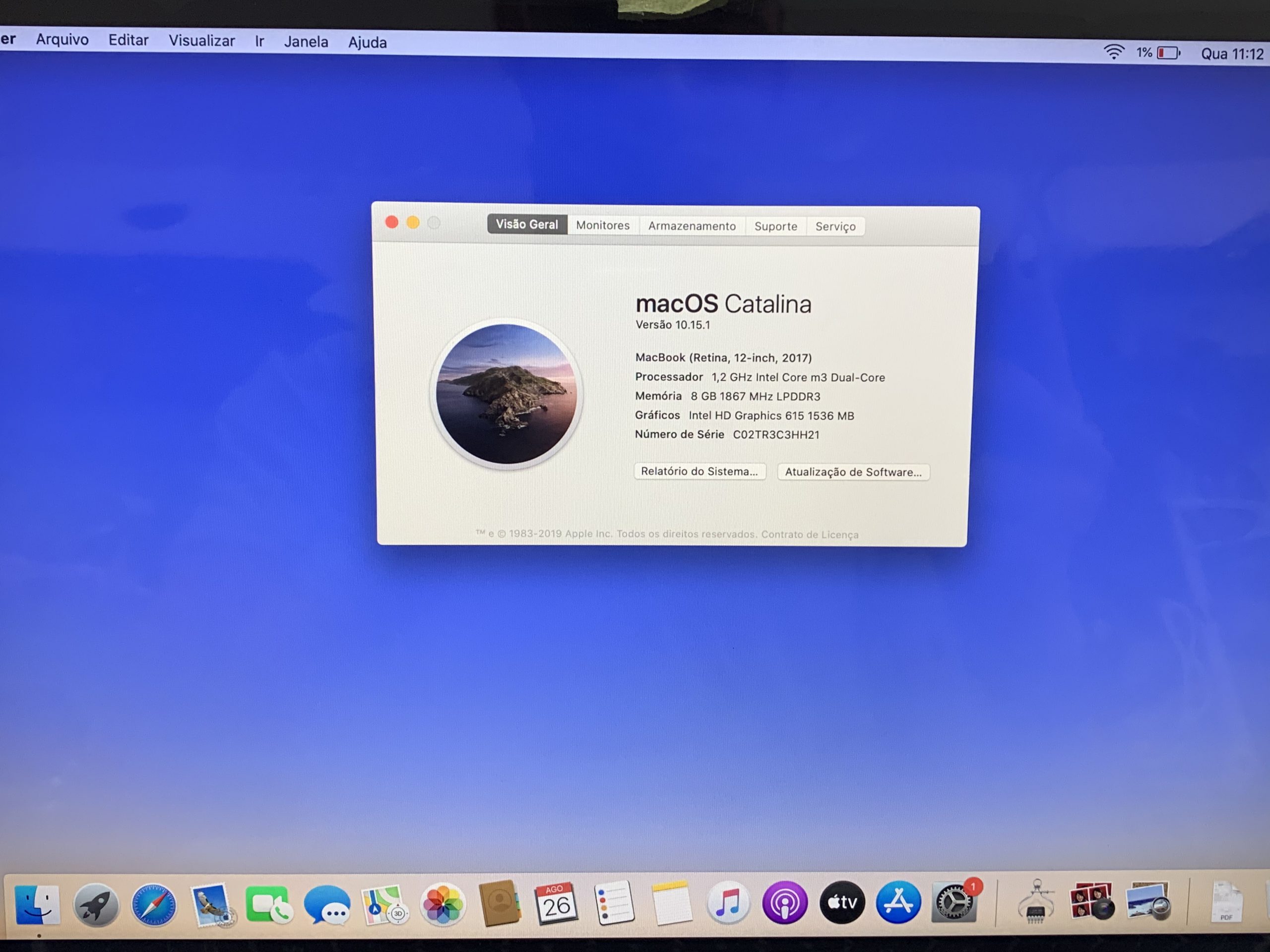Launch Safari from the dock

pos(153,905)
